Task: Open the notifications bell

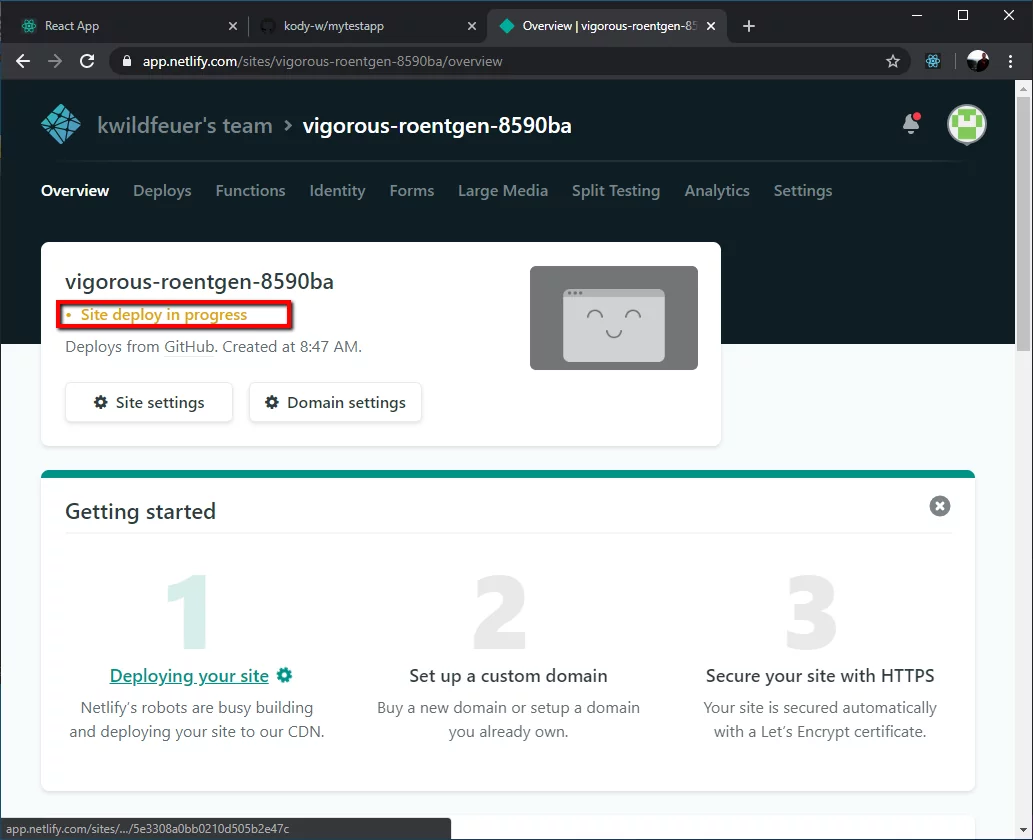Action: click(x=911, y=123)
